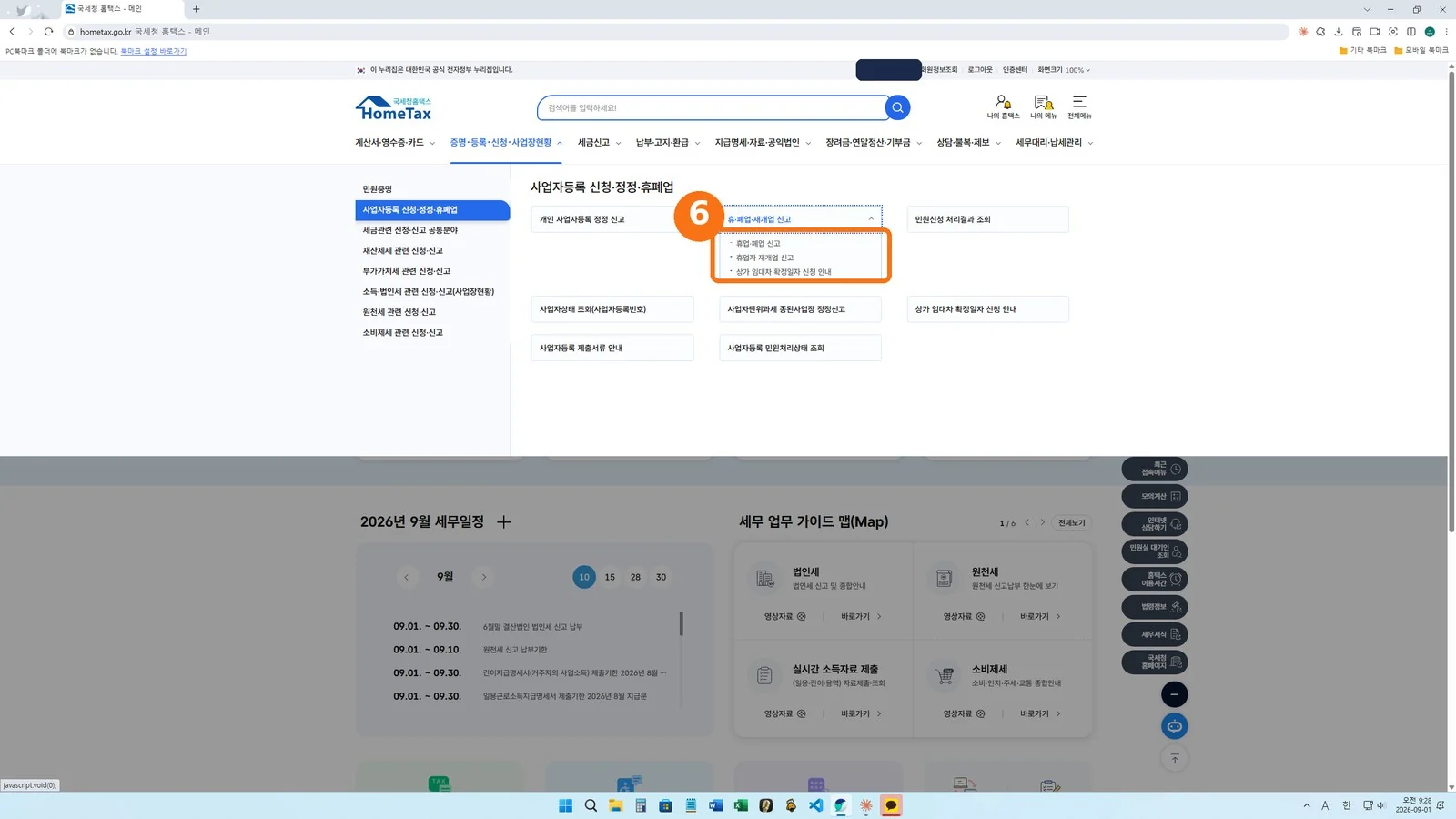Open 민원신청 처리결과 조회
1456x819 pixels.
[987, 219]
